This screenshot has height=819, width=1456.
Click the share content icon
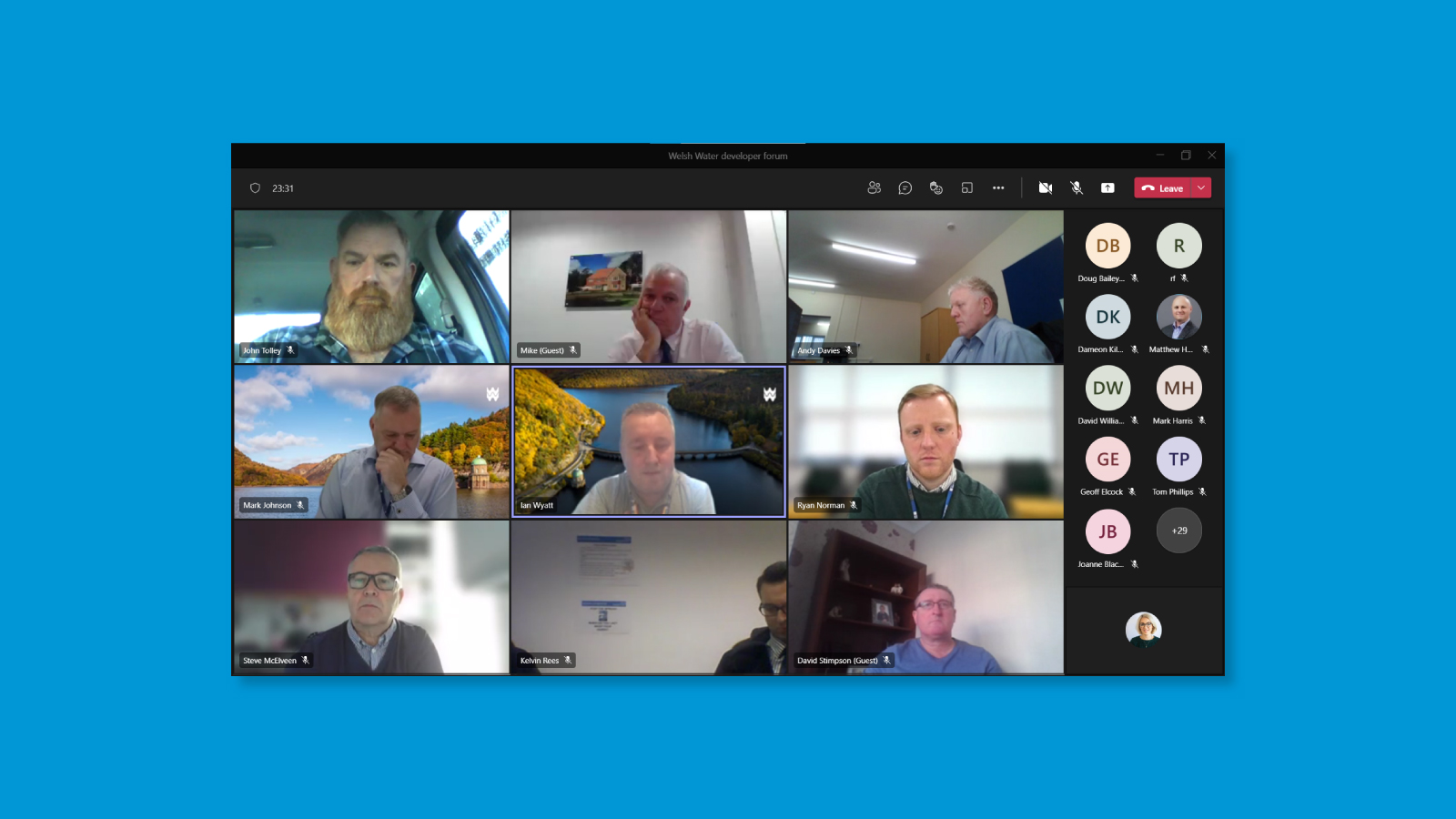click(1107, 187)
